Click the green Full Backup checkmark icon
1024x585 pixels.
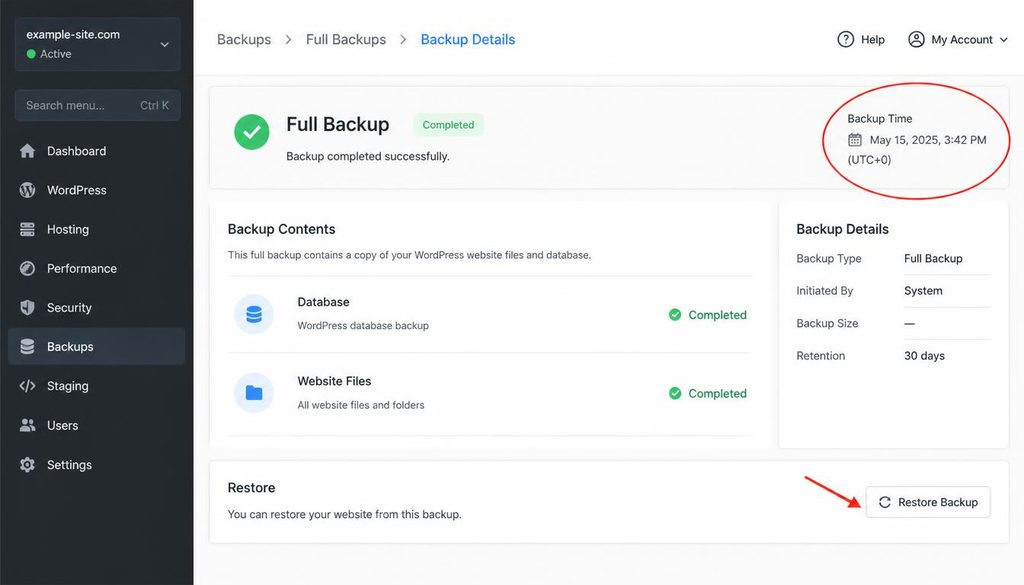pos(251,132)
